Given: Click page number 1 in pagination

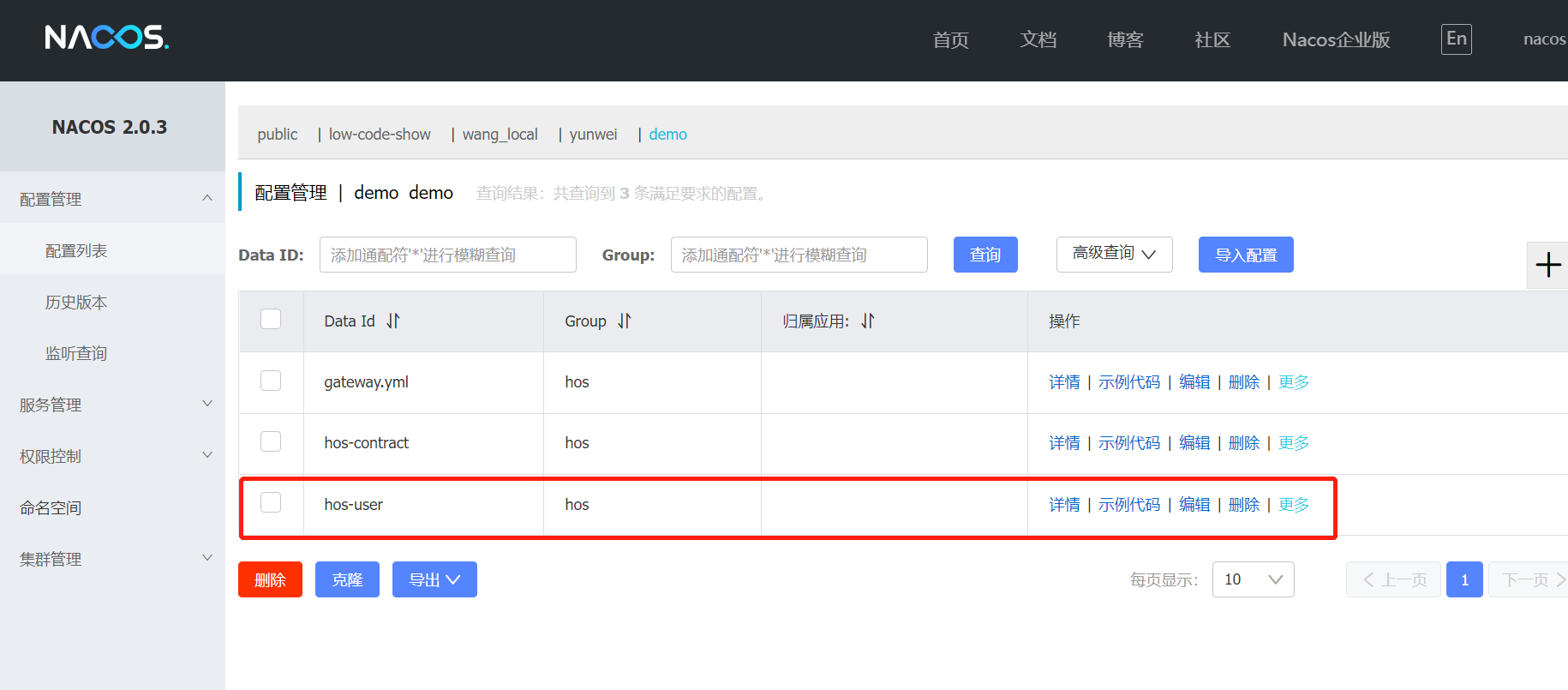Looking at the screenshot, I should 1464,579.
